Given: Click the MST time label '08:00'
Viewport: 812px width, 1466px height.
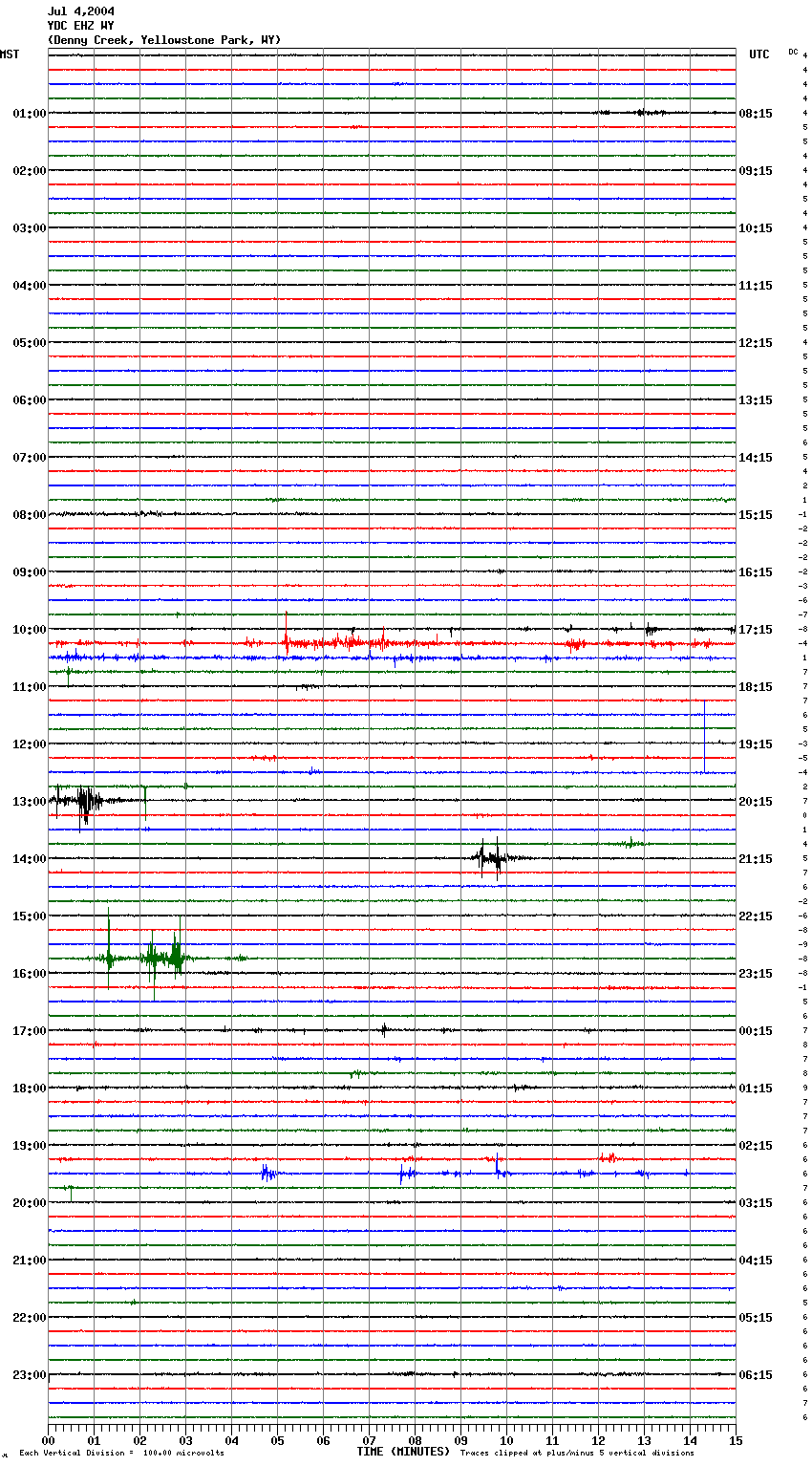Looking at the screenshot, I should 29,515.
